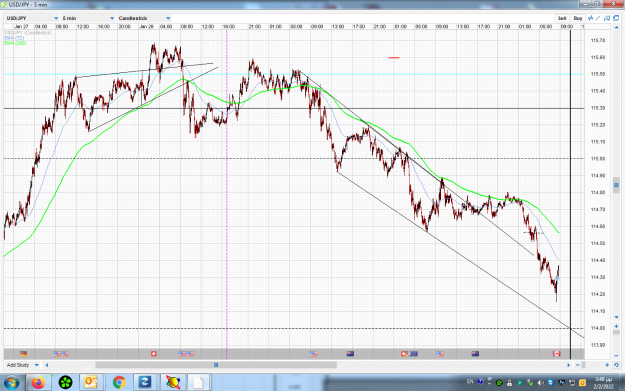Open the Windows Start button
Image resolution: width=625 pixels, height=391 pixels.
click(x=11, y=383)
